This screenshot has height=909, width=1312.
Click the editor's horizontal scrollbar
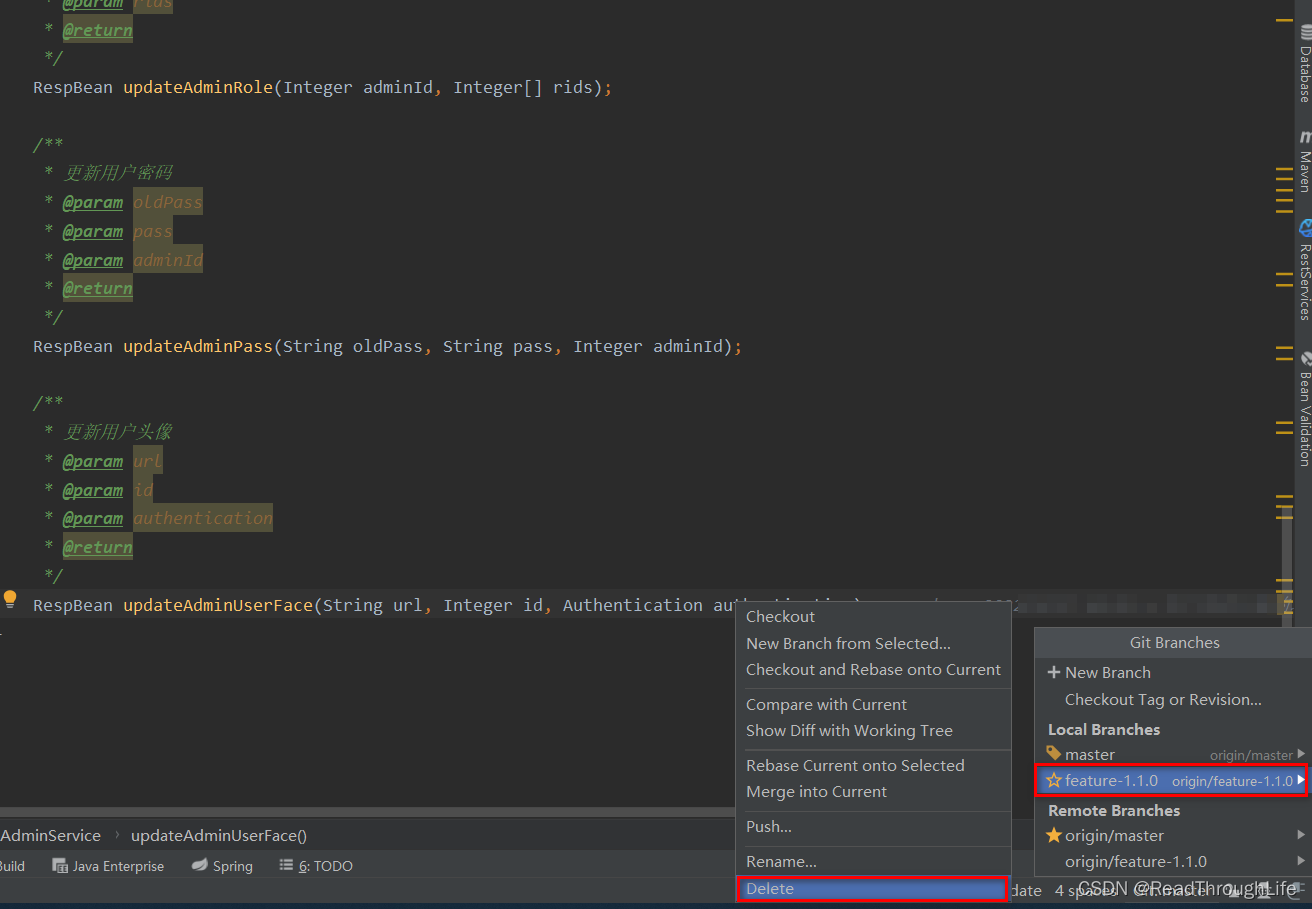[367, 810]
